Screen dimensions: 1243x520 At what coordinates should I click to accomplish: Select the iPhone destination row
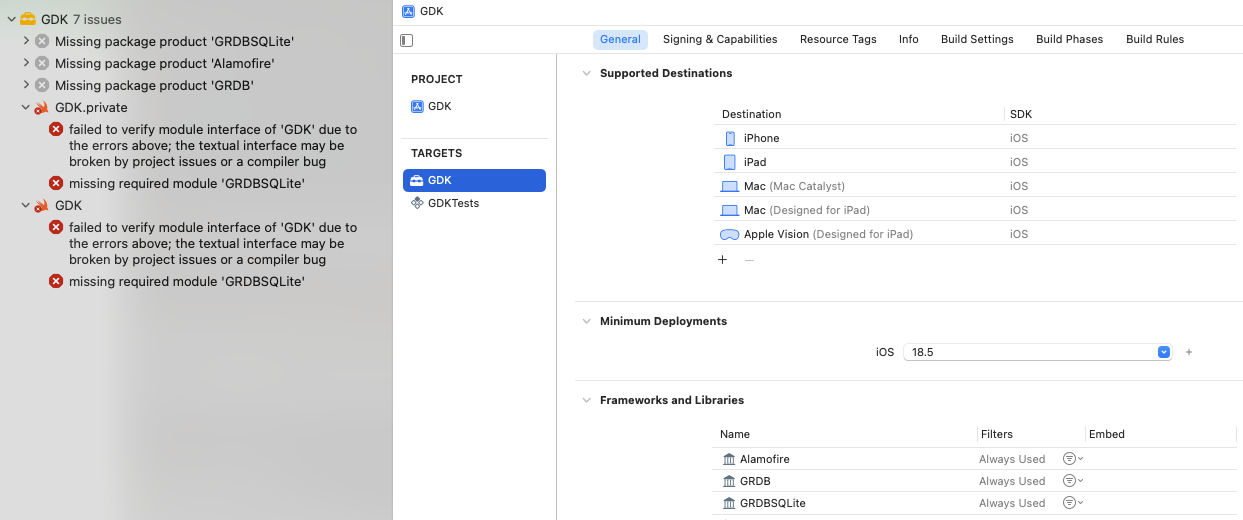975,138
